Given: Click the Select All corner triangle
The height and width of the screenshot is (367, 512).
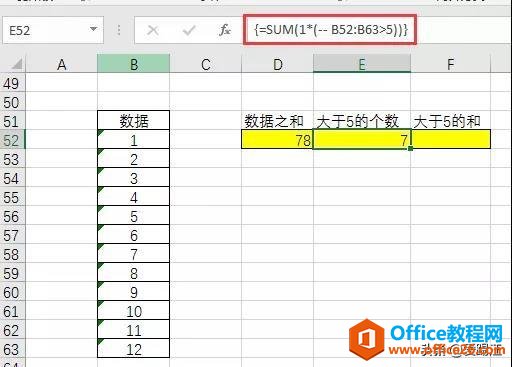Looking at the screenshot, I should [x=16, y=64].
